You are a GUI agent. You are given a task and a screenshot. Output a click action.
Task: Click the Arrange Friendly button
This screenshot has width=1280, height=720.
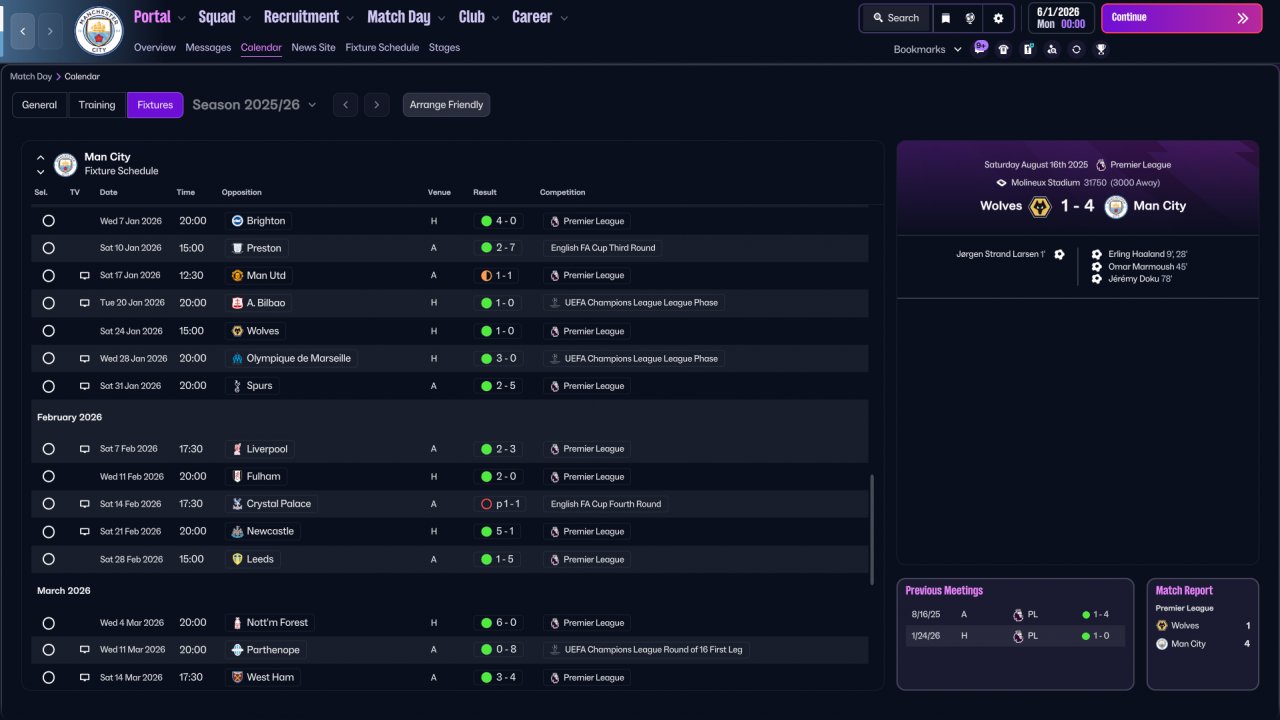tap(446, 105)
